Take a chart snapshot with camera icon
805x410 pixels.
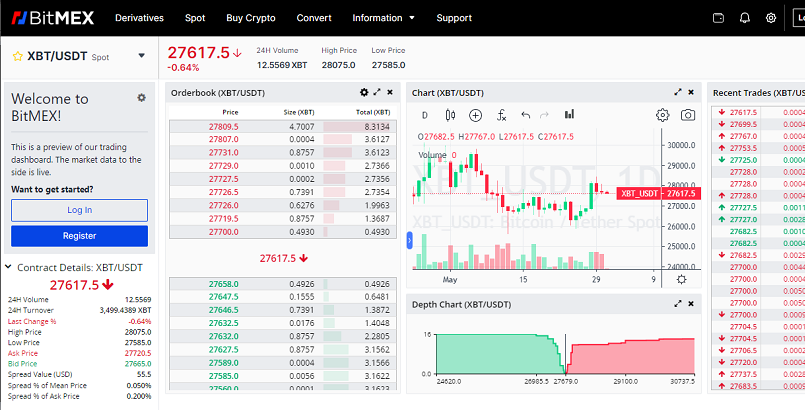pos(688,115)
